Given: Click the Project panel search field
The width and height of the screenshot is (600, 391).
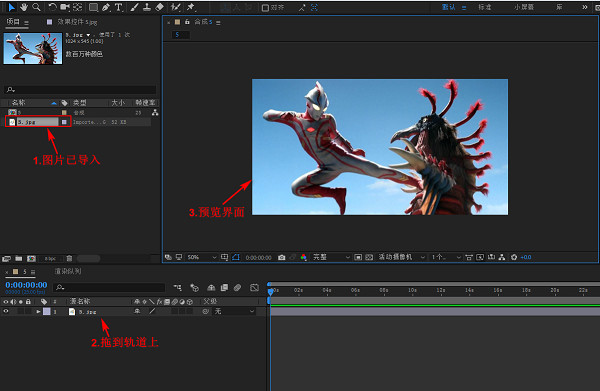Looking at the screenshot, I should click(80, 90).
